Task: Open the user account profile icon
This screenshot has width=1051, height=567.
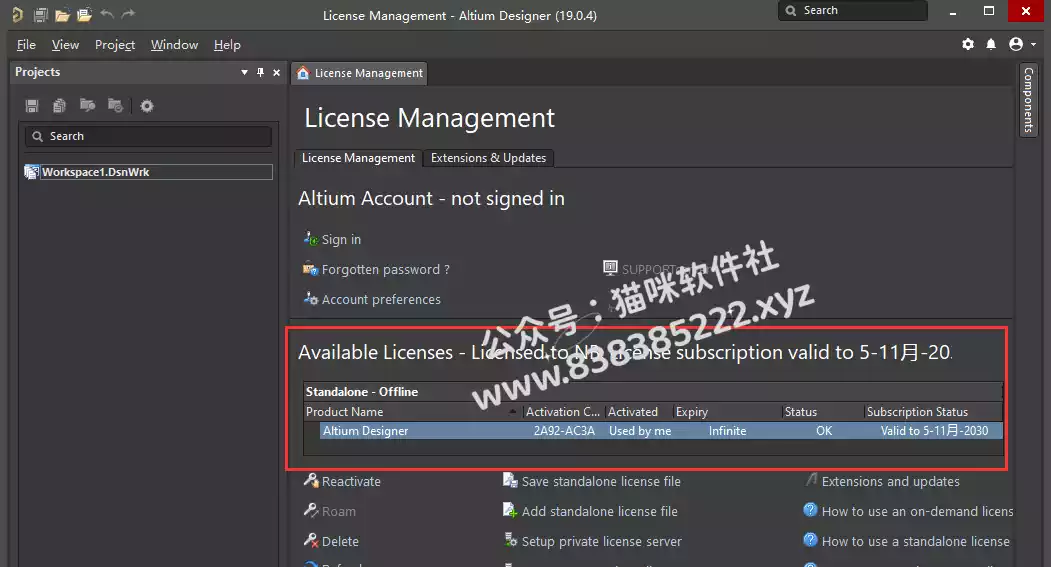Action: pos(1016,44)
